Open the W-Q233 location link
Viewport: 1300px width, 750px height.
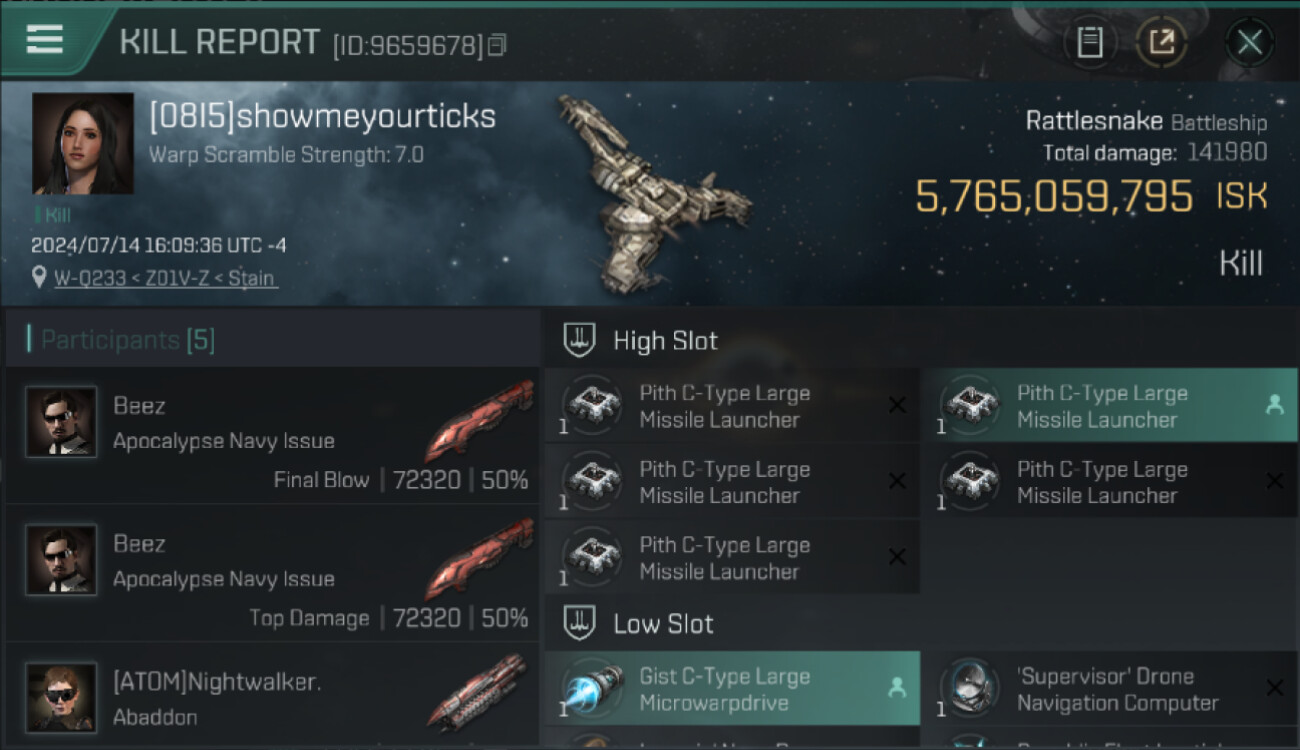pyautogui.click(x=166, y=278)
